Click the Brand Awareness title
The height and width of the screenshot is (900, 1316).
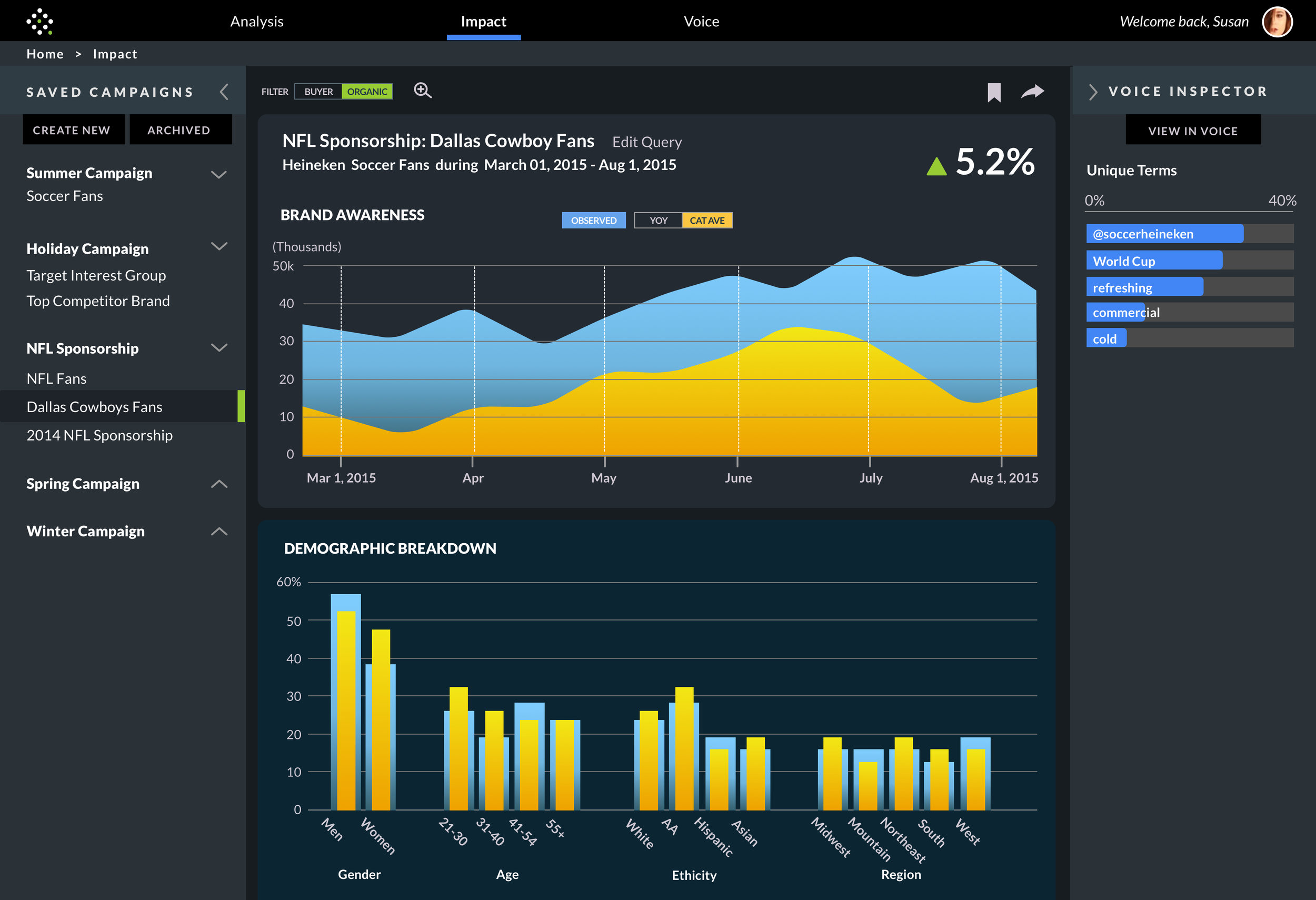(x=352, y=215)
